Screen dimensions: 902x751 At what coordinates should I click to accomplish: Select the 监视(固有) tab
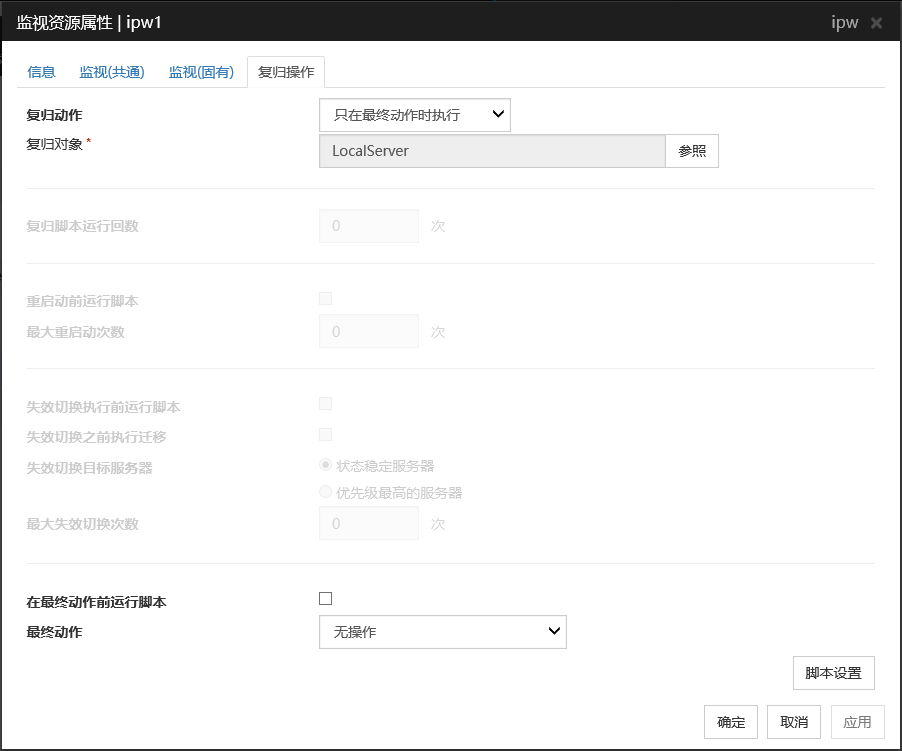[201, 72]
